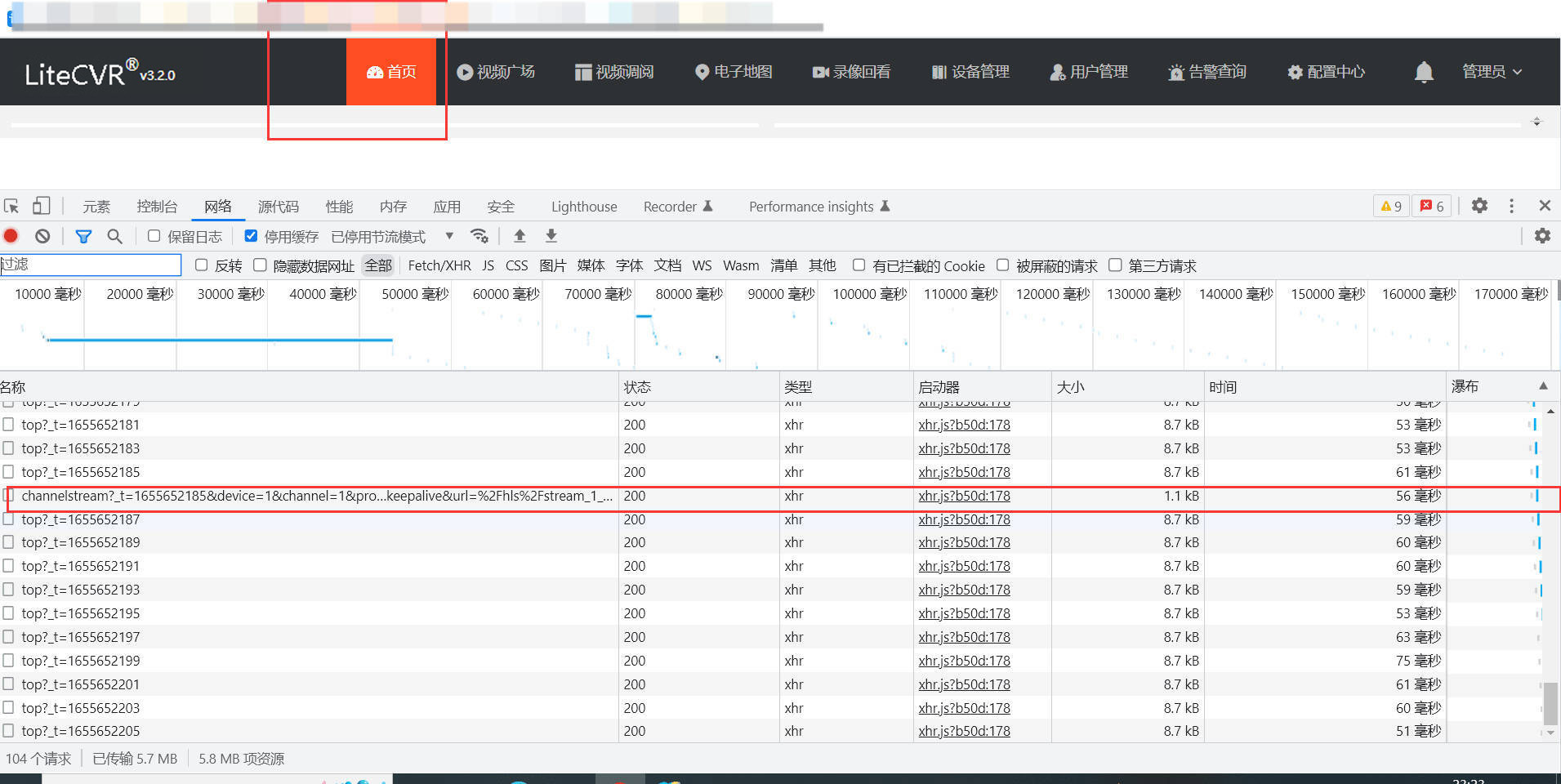Open 告警查询 alarm query
This screenshot has width=1561, height=784.
1207,72
